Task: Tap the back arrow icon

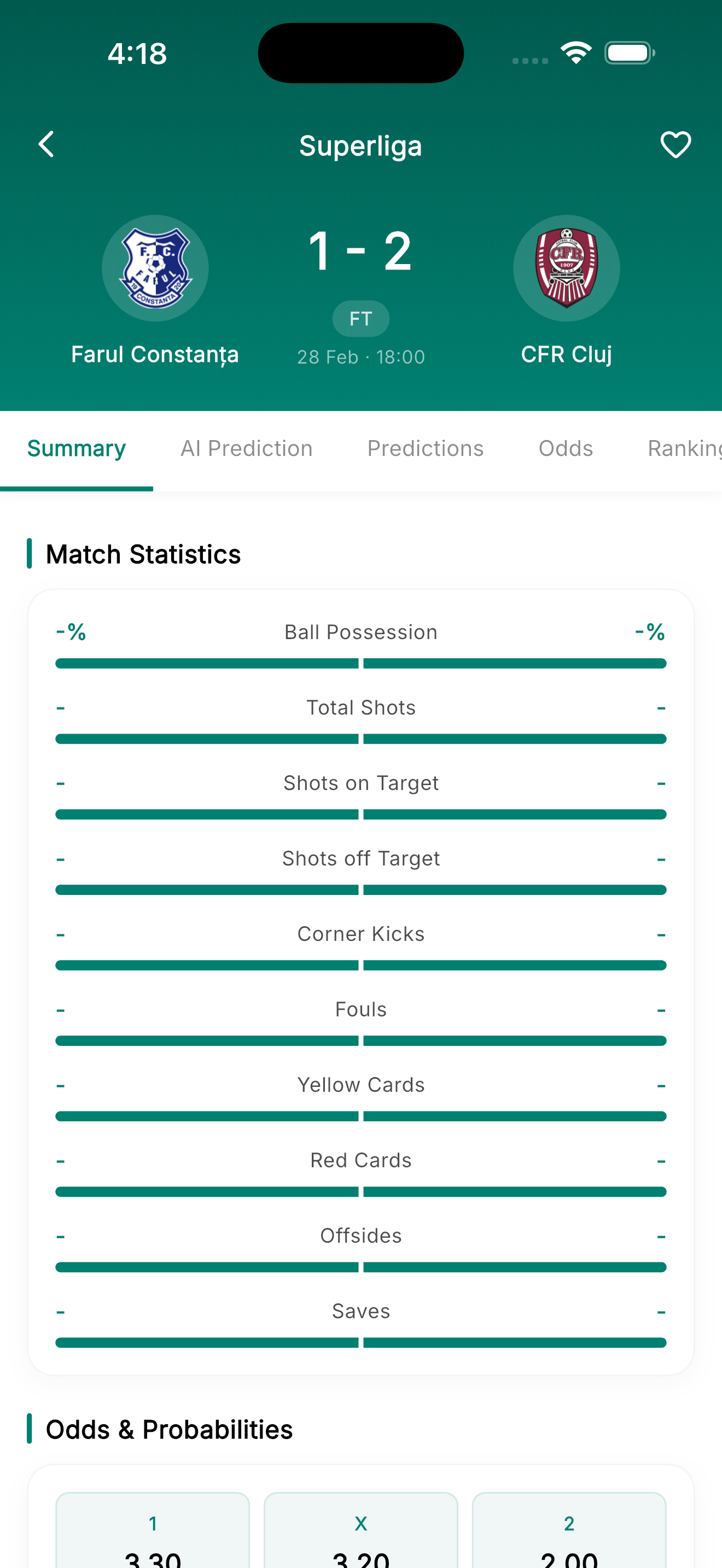Action: tap(46, 144)
